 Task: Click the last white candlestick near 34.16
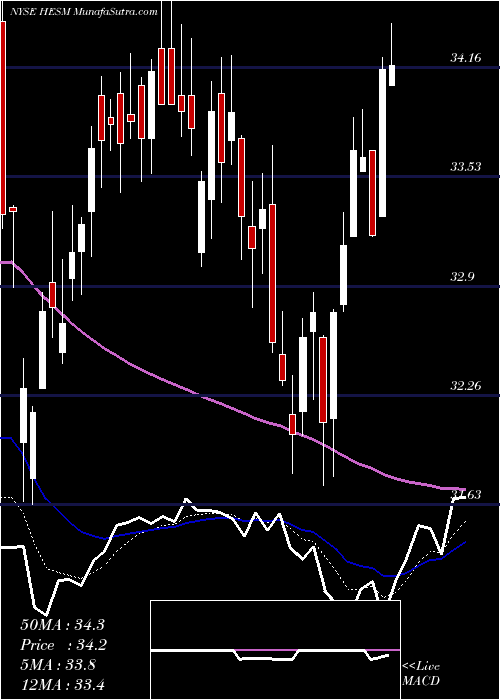pyautogui.click(x=392, y=75)
